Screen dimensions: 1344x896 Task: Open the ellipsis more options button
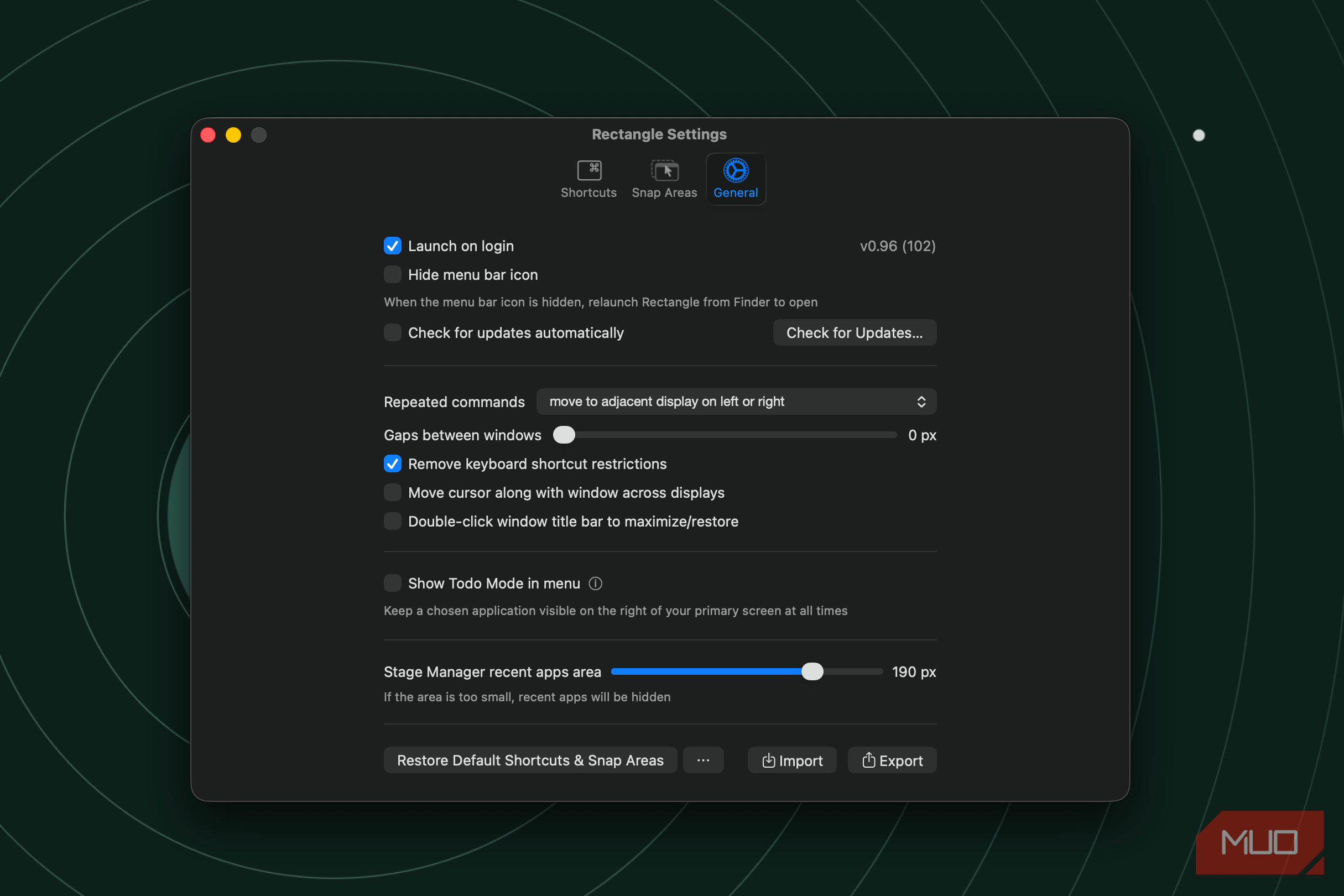[704, 760]
